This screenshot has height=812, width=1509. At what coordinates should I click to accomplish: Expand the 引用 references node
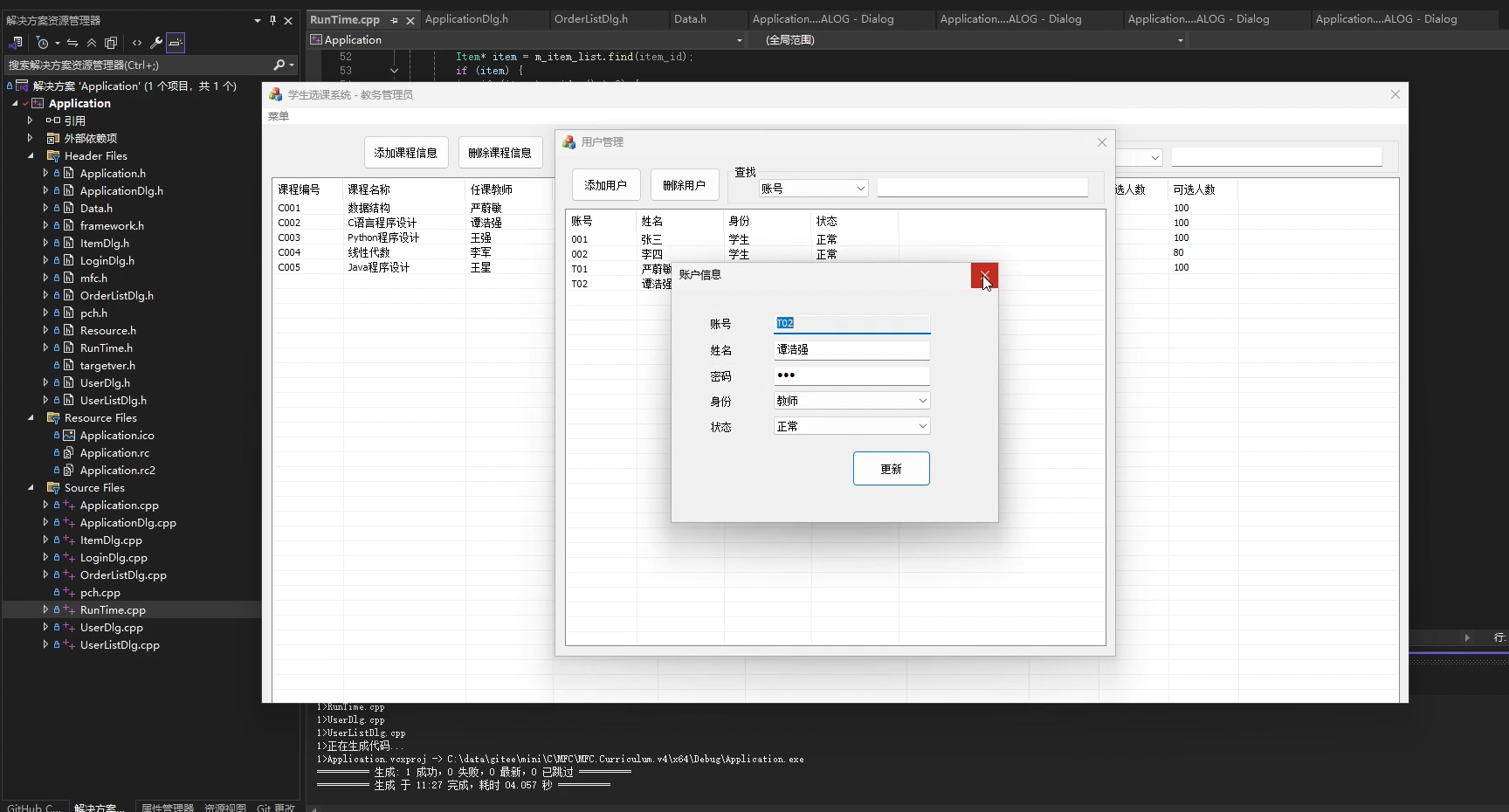click(30, 120)
